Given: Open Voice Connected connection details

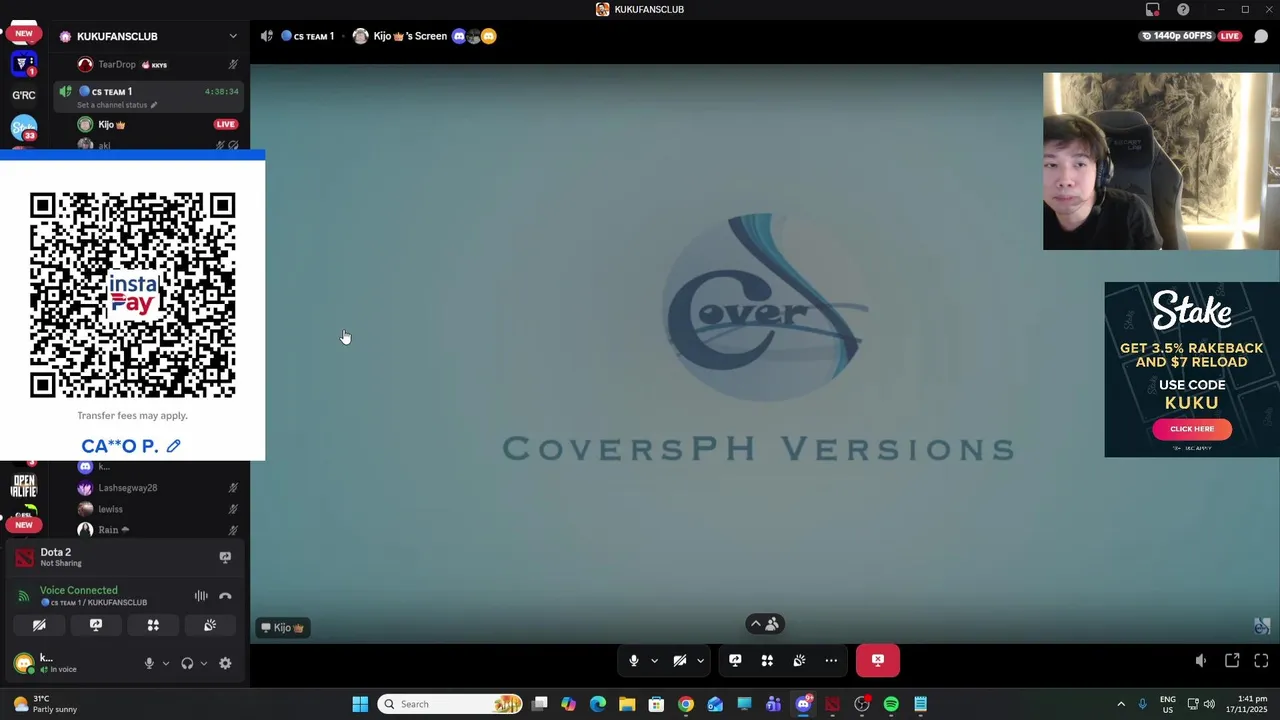Looking at the screenshot, I should [79, 590].
